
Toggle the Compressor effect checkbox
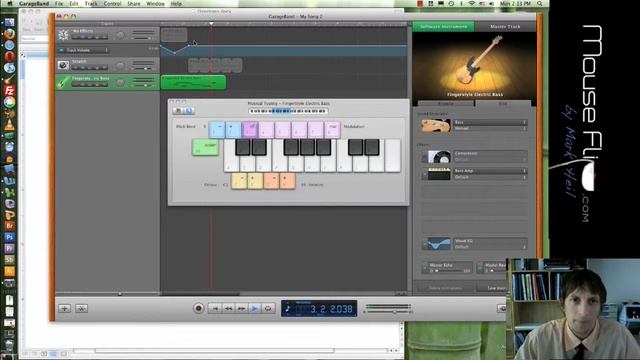424,157
